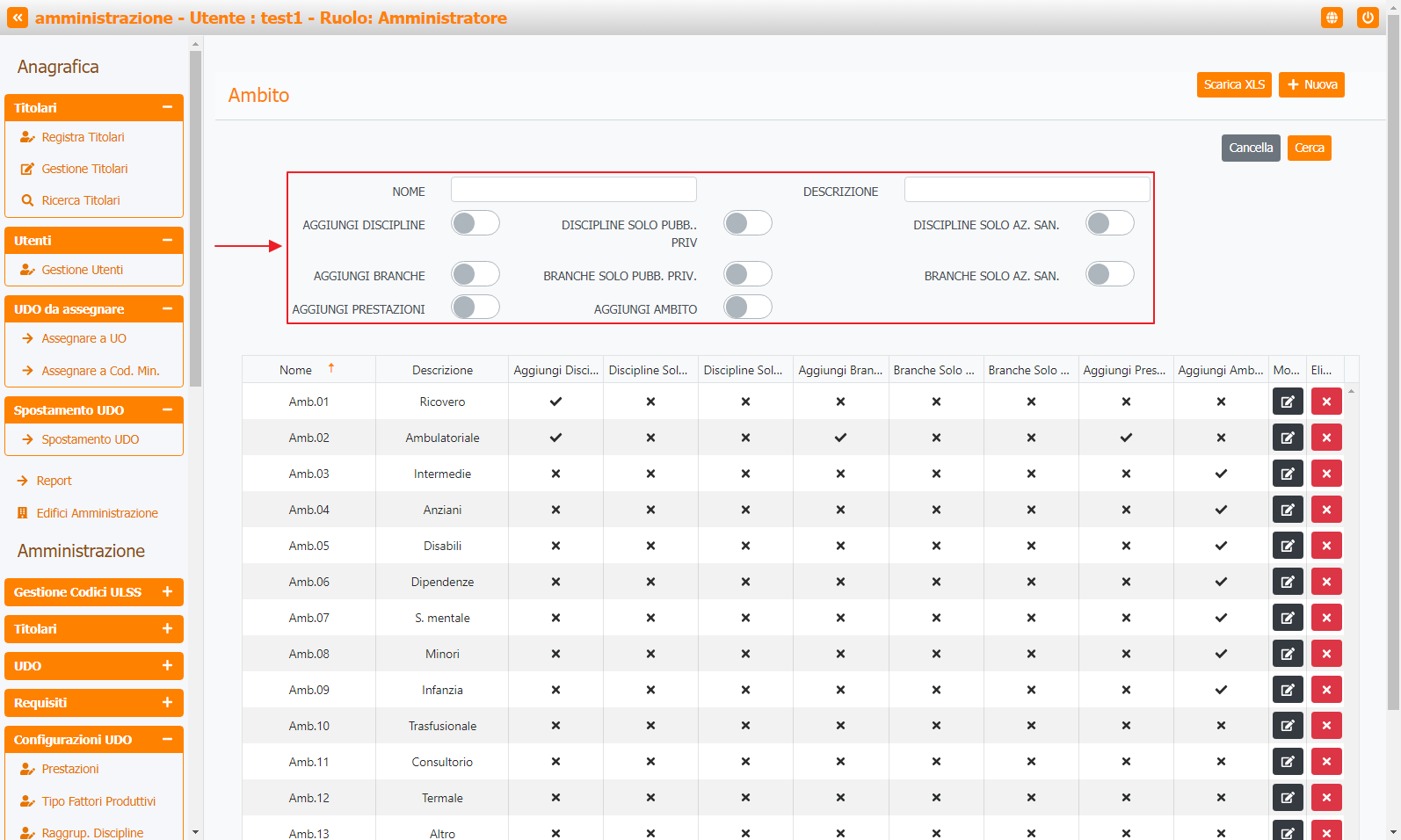
Task: Open Registra Titolari menu item
Action: pyautogui.click(x=83, y=137)
